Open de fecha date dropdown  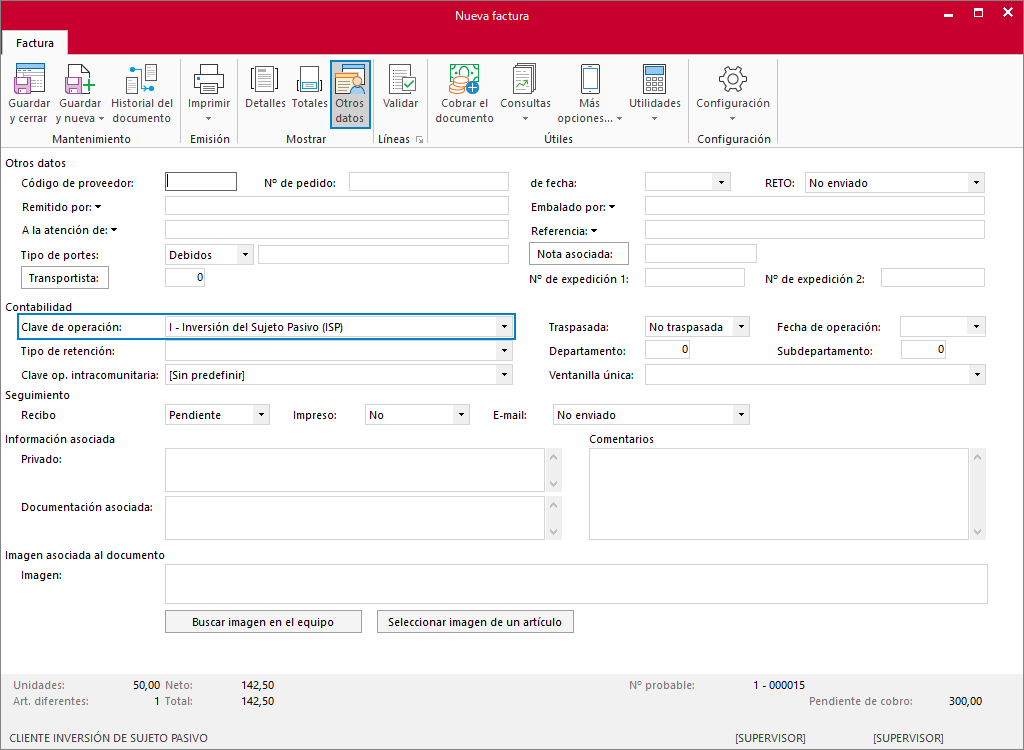[722, 182]
